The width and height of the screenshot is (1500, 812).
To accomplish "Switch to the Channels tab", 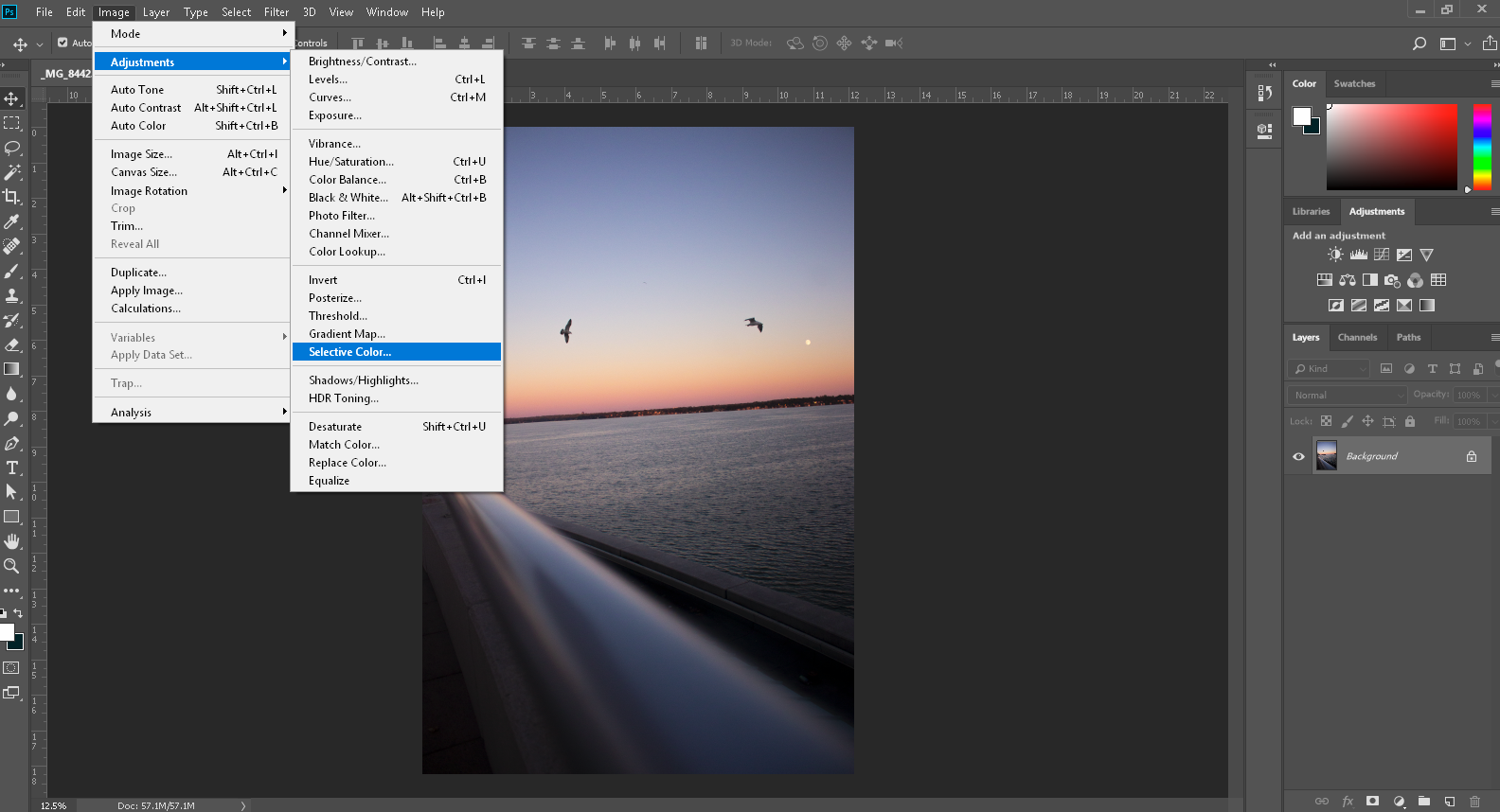I will 1357,337.
